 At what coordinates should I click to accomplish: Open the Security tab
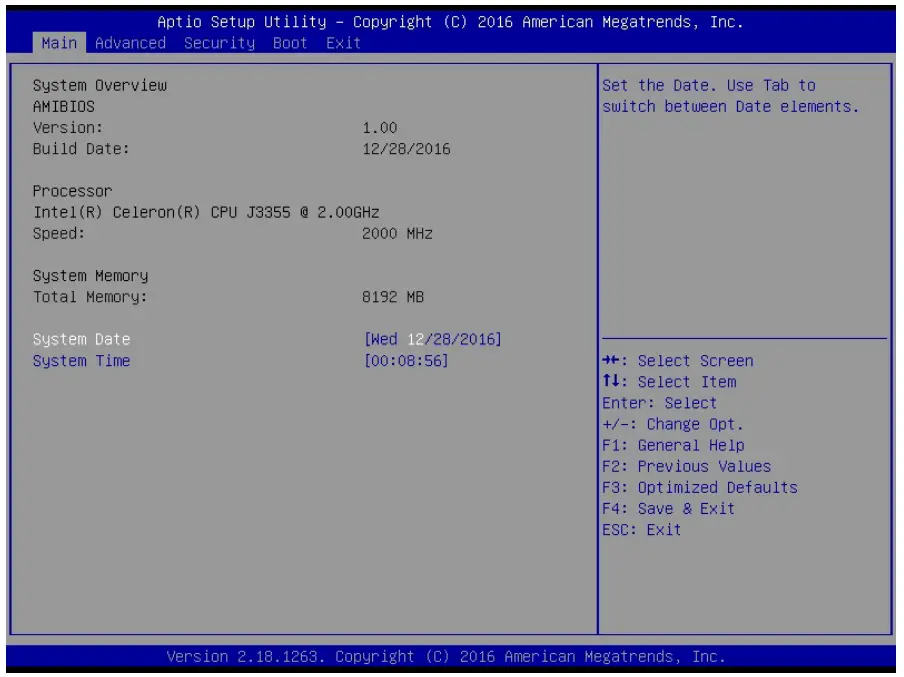[x=219, y=43]
